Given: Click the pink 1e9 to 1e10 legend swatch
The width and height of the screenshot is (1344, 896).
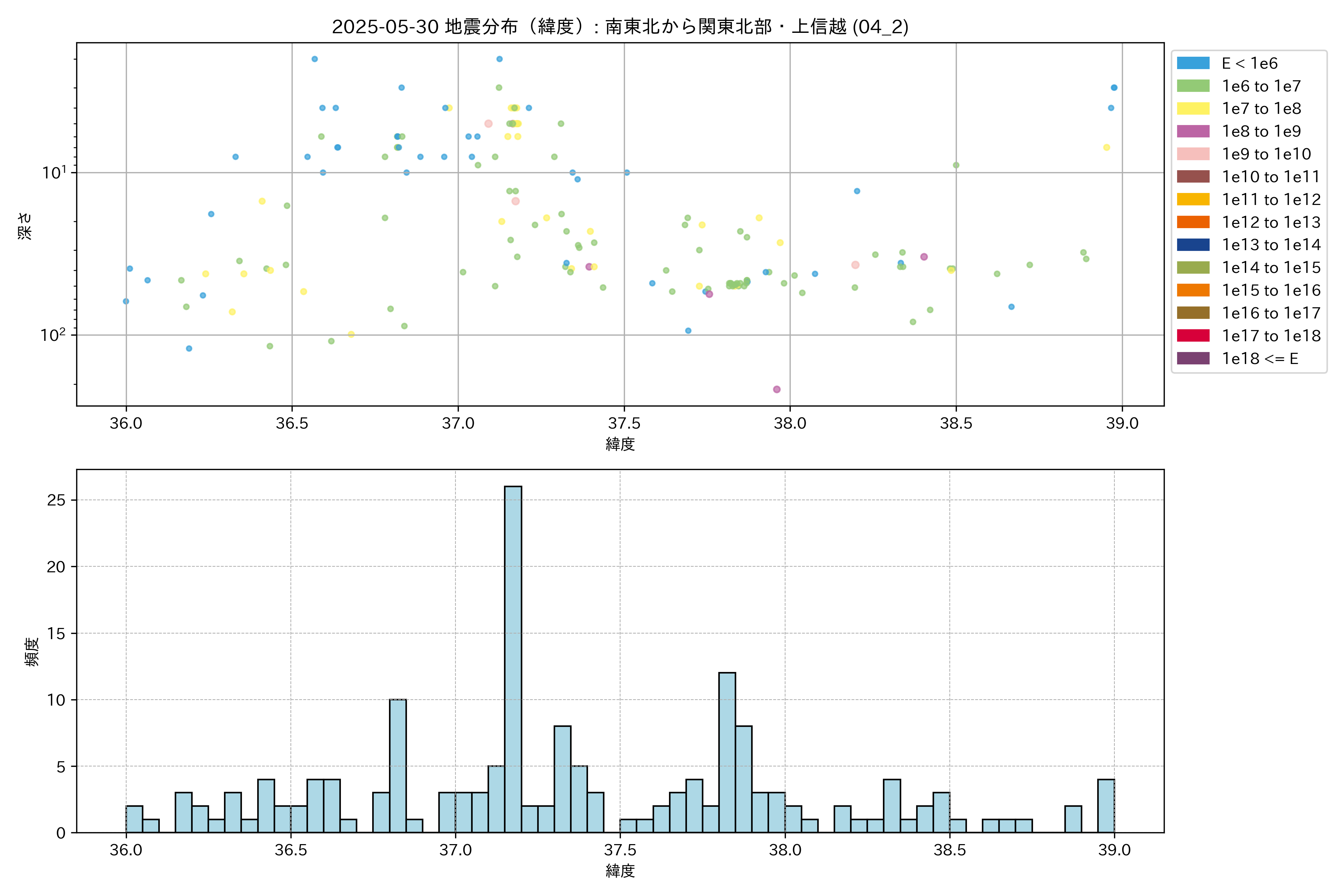Looking at the screenshot, I should (1193, 154).
